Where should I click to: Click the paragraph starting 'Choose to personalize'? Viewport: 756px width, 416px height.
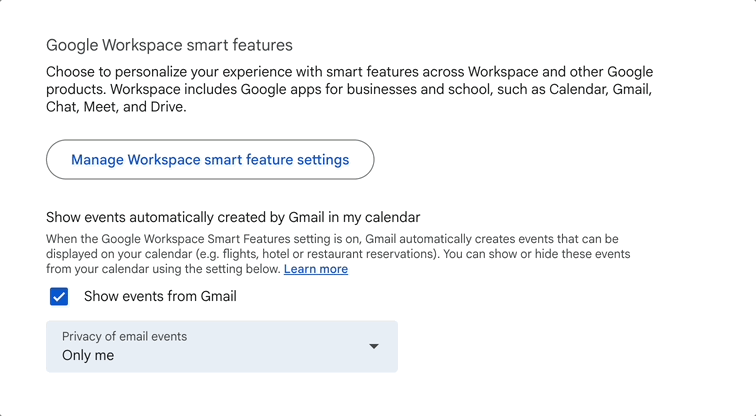tap(350, 89)
